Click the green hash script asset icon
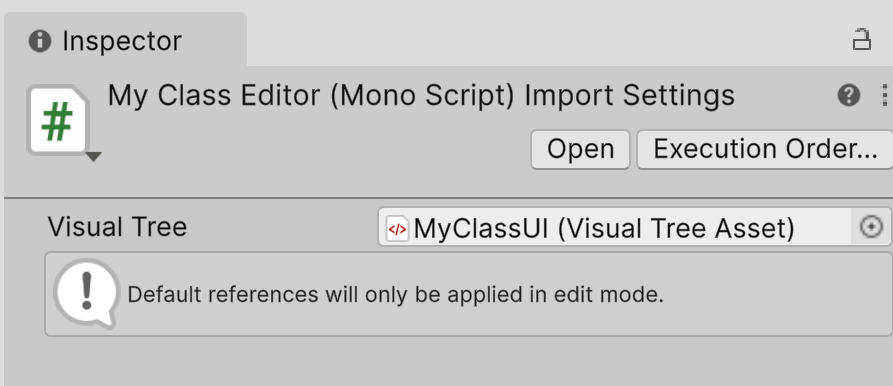Viewport: 893px width, 386px height. click(x=58, y=120)
